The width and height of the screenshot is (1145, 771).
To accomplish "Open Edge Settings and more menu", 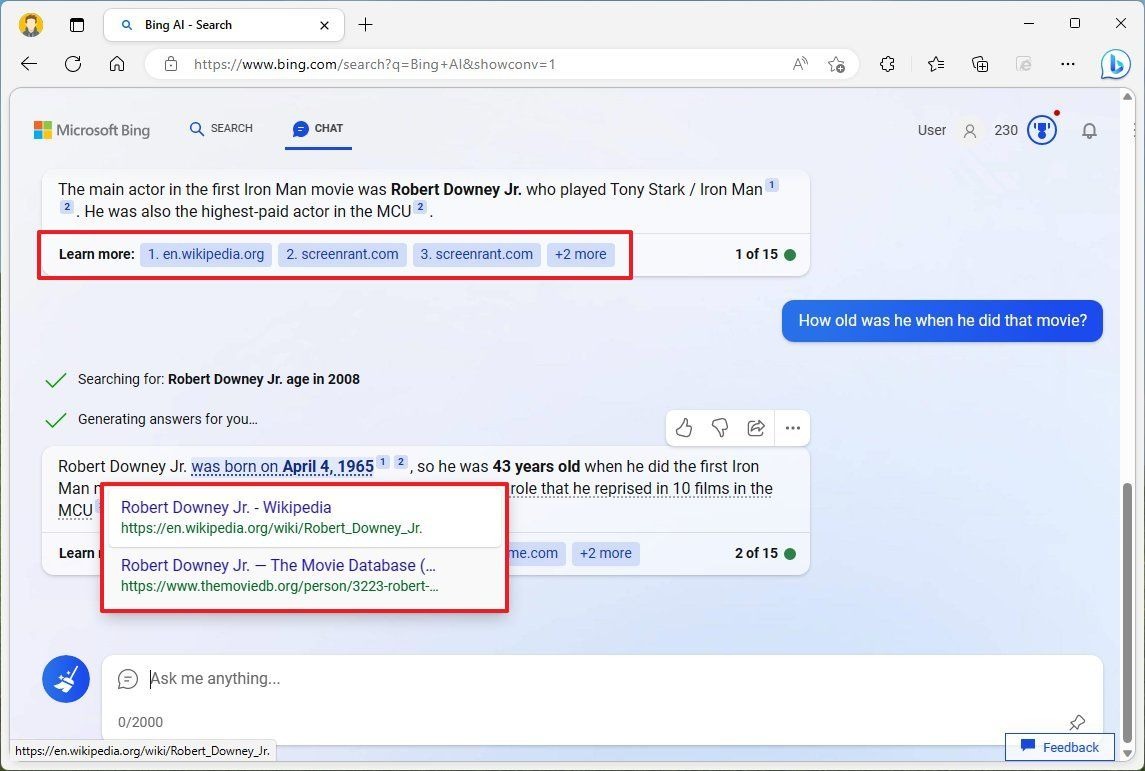I will point(1068,64).
